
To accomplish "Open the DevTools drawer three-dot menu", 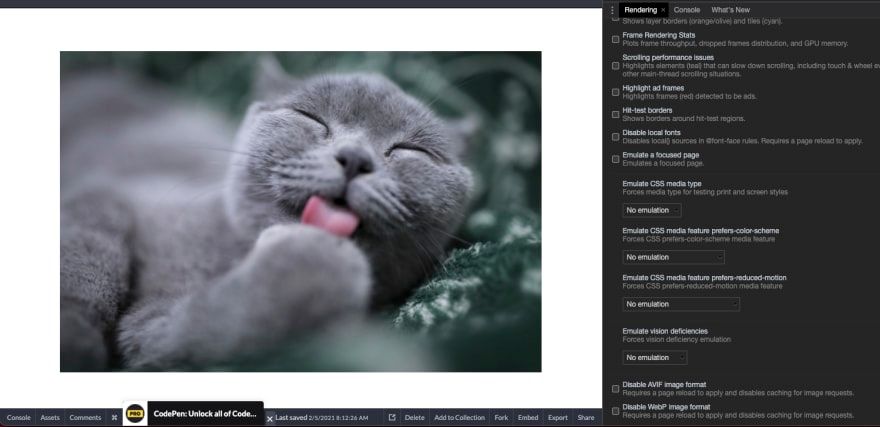I will (x=611, y=10).
